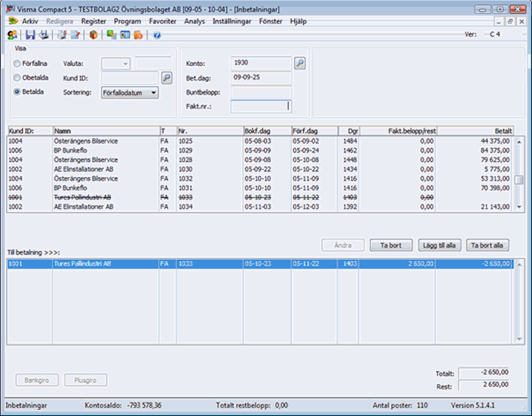Open the Program menu
Image resolution: width=532 pixels, height=416 pixels.
(x=127, y=21)
